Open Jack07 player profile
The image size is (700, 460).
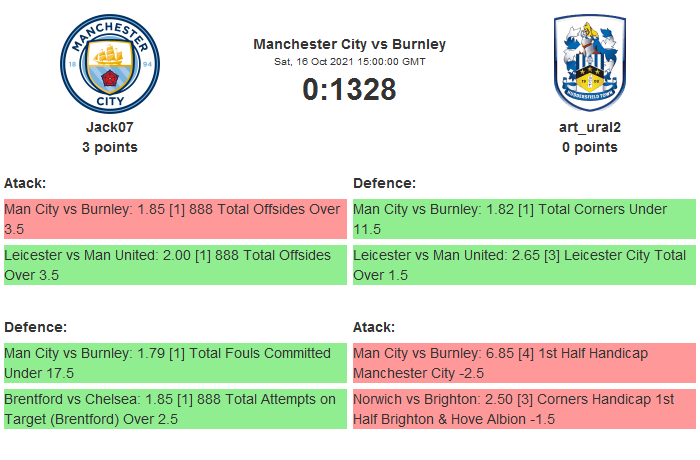(110, 127)
